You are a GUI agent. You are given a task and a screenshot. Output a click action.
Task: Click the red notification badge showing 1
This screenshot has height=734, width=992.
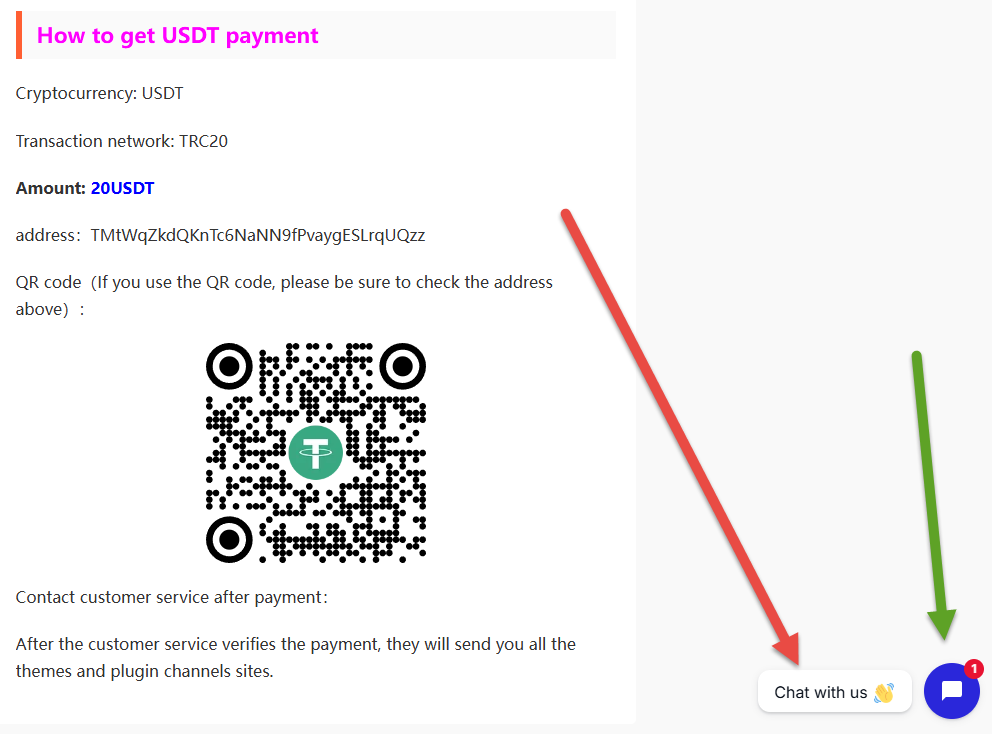974,669
